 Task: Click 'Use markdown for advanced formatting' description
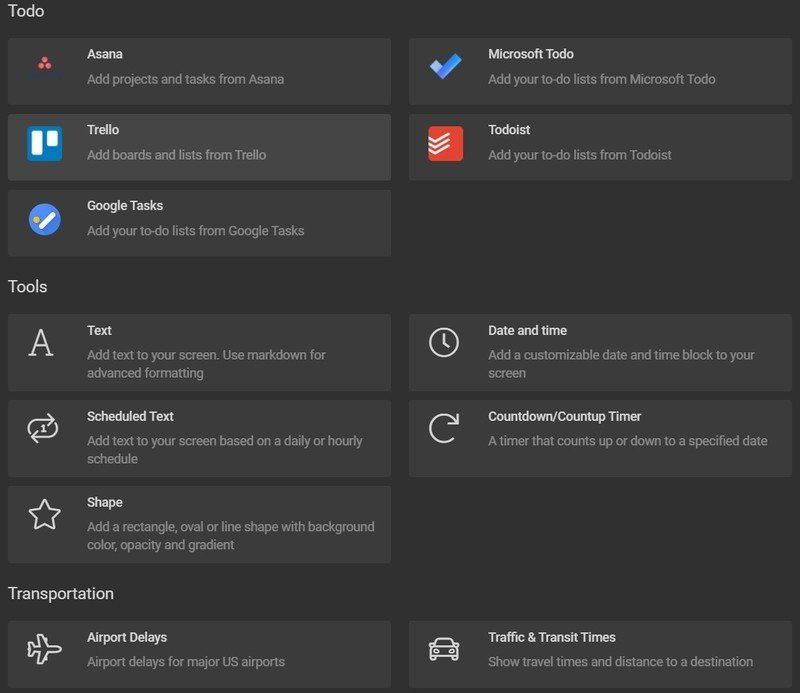pos(206,364)
